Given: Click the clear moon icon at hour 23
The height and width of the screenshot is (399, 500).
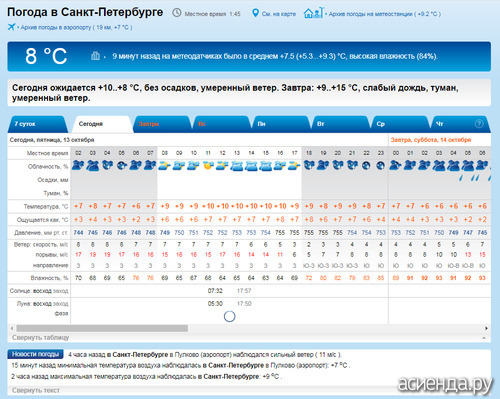Looking at the screenshot, I should [381, 165].
